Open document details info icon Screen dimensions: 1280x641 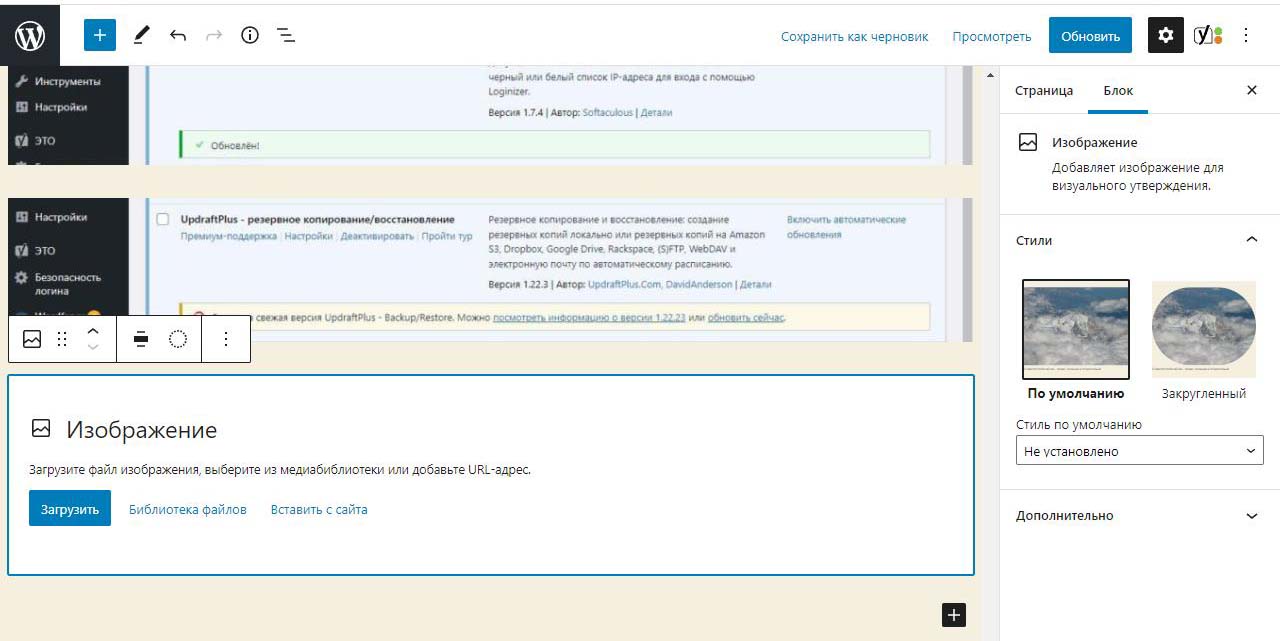tap(250, 35)
